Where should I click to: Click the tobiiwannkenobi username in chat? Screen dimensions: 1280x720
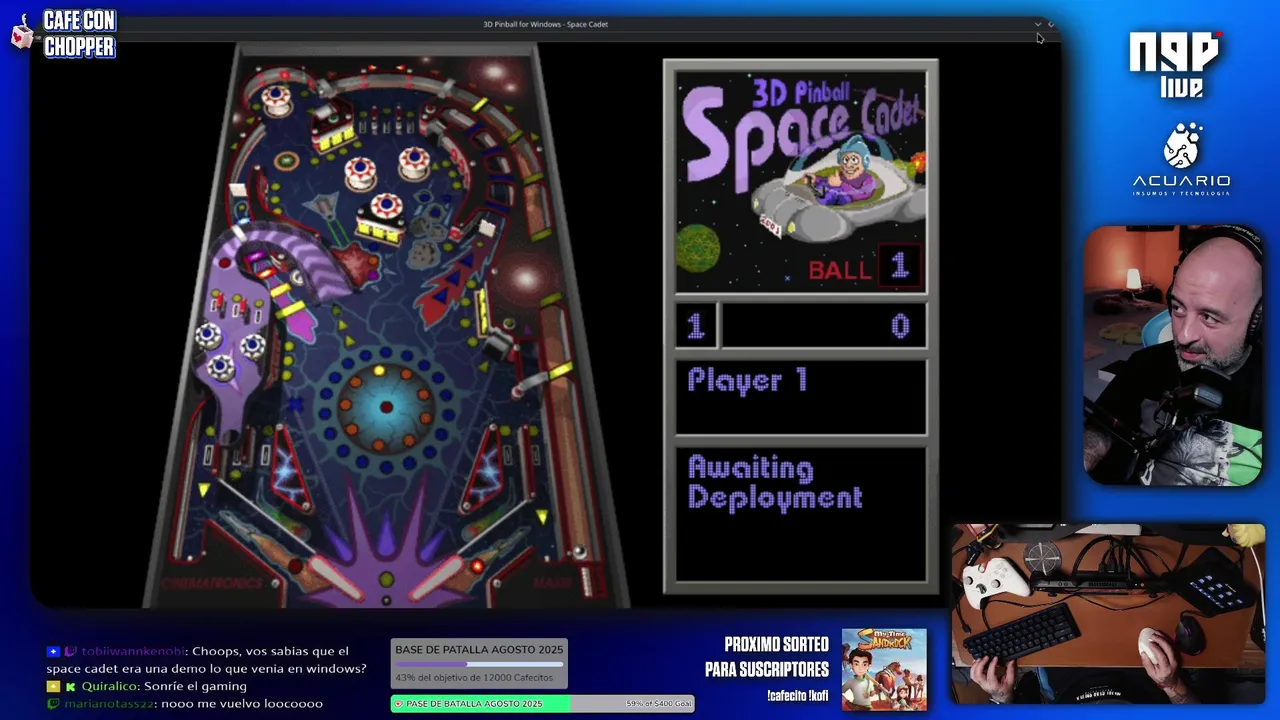point(134,651)
